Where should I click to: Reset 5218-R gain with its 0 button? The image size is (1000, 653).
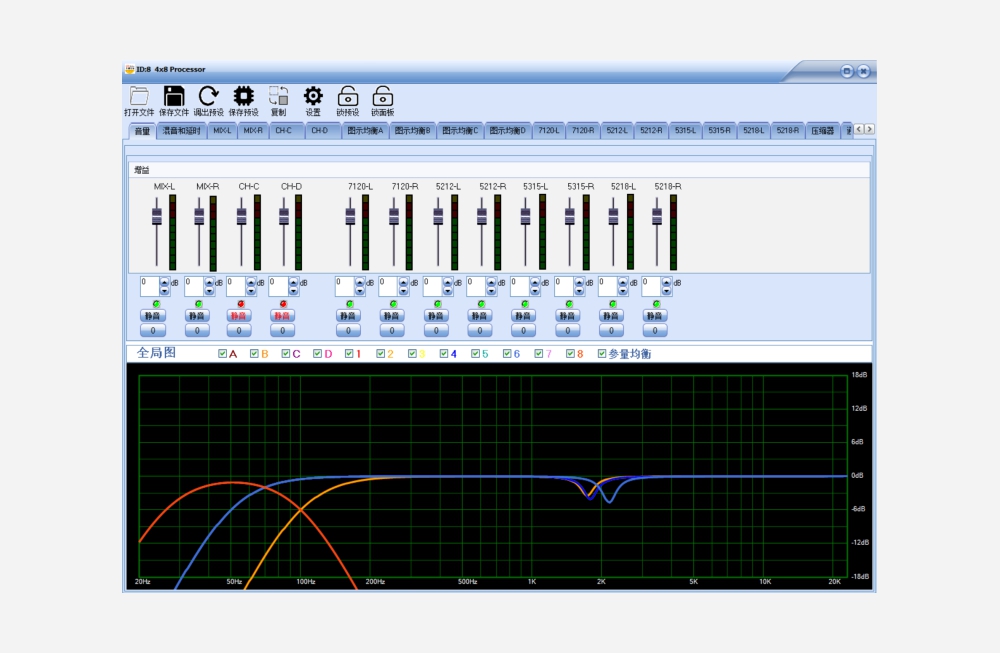654,330
